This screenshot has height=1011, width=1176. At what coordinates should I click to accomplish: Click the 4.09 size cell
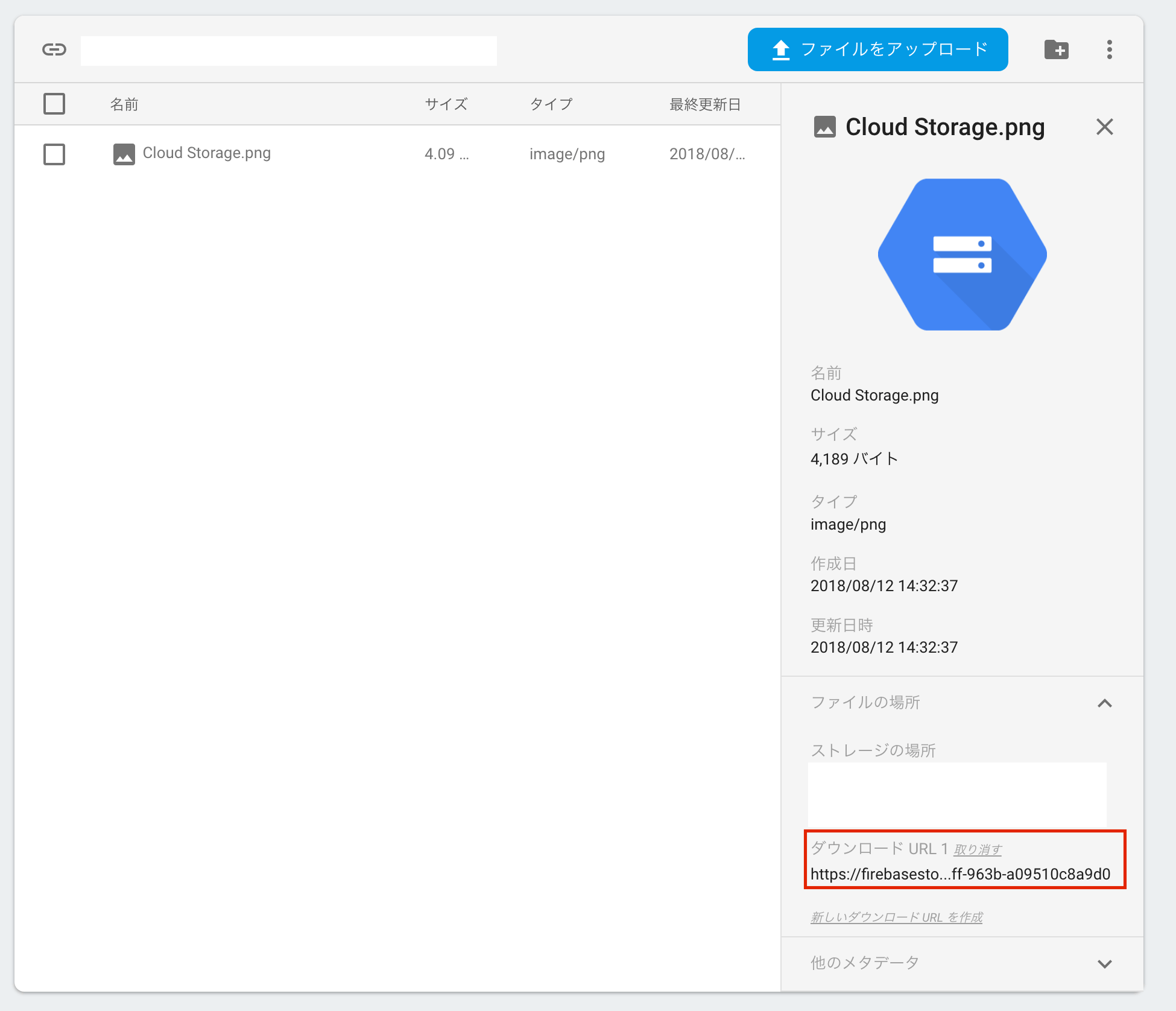[x=446, y=154]
